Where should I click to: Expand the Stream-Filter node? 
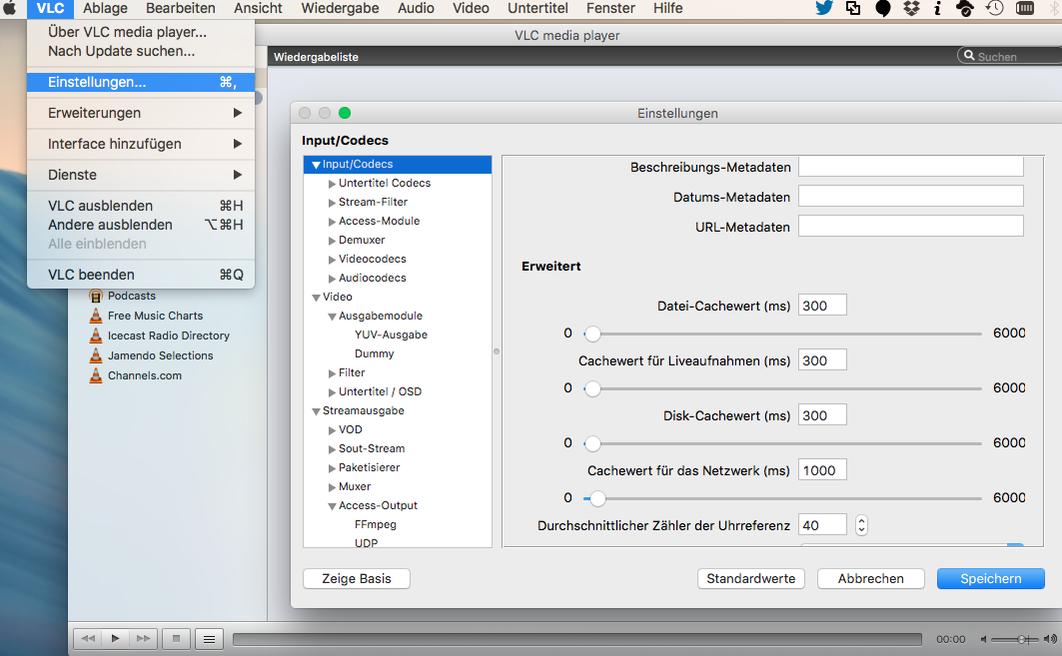click(332, 202)
